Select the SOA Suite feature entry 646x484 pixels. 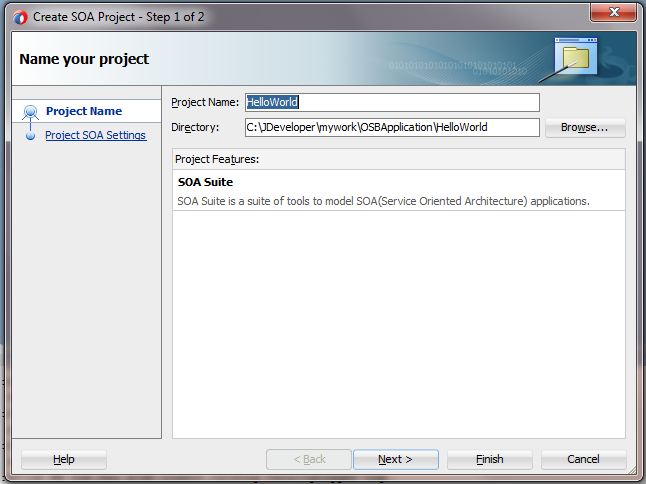(399, 191)
